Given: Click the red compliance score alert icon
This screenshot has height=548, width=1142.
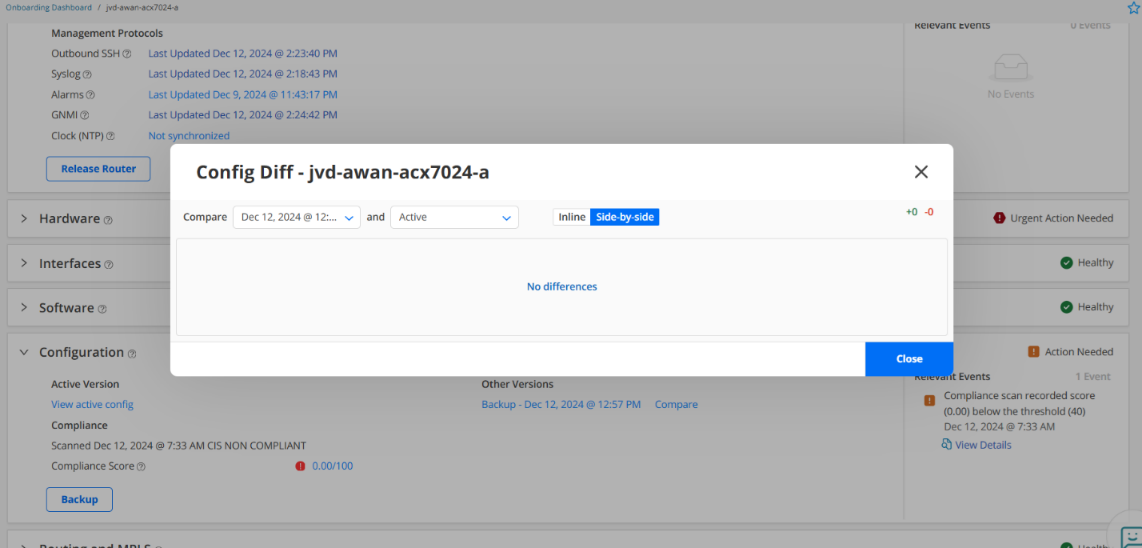Looking at the screenshot, I should pos(300,466).
